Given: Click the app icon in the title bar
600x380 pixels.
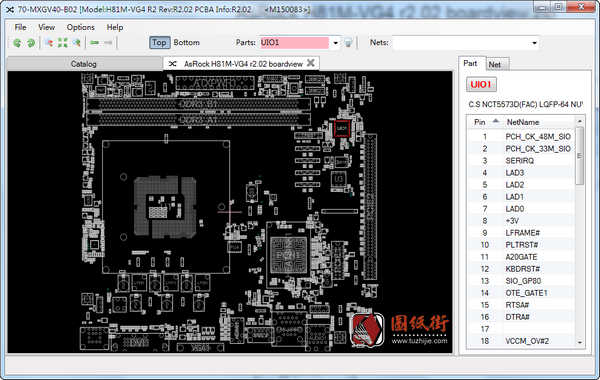Looking at the screenshot, I should 10,10.
